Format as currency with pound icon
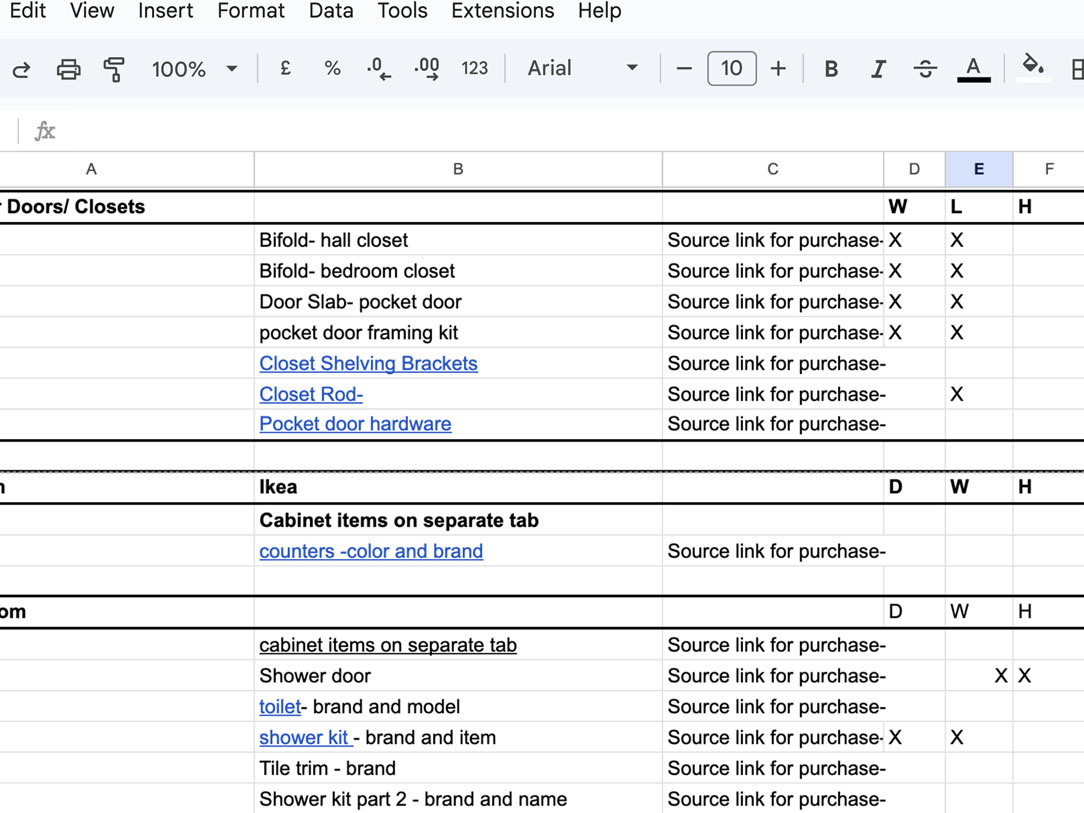The image size is (1084, 813). point(285,68)
